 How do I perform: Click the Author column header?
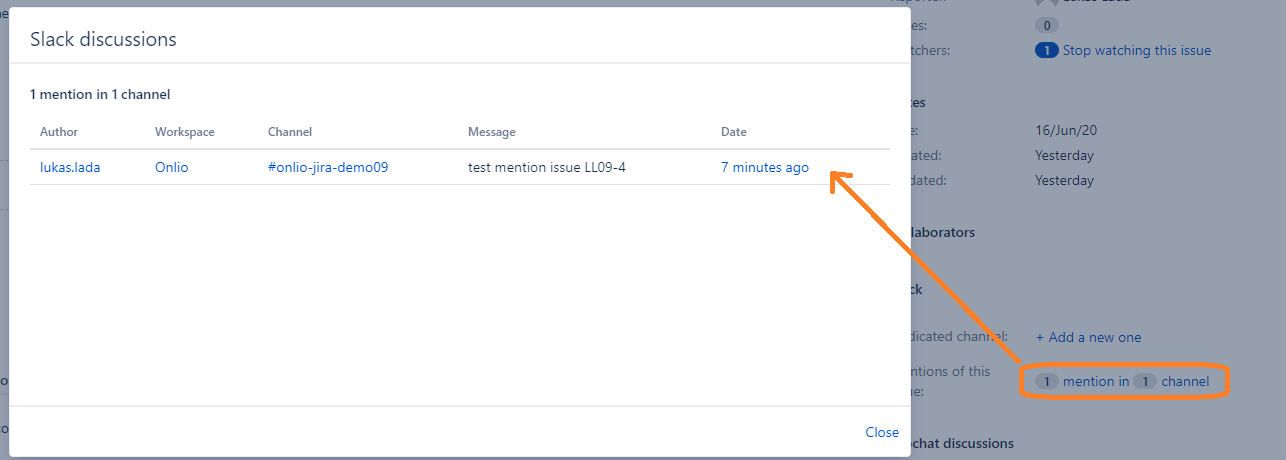[59, 132]
